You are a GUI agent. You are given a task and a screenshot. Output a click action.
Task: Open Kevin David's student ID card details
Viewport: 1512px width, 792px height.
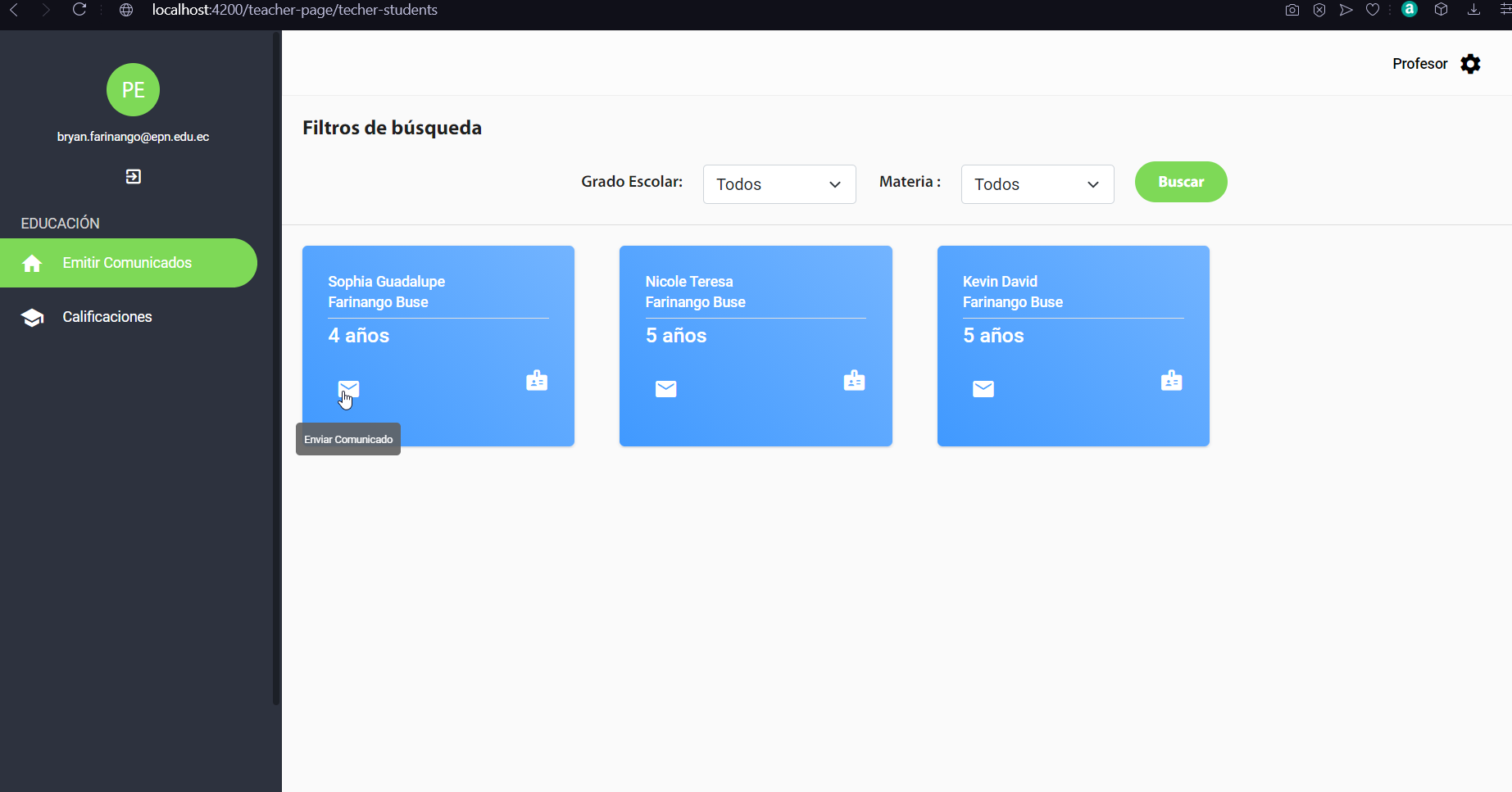click(1171, 380)
